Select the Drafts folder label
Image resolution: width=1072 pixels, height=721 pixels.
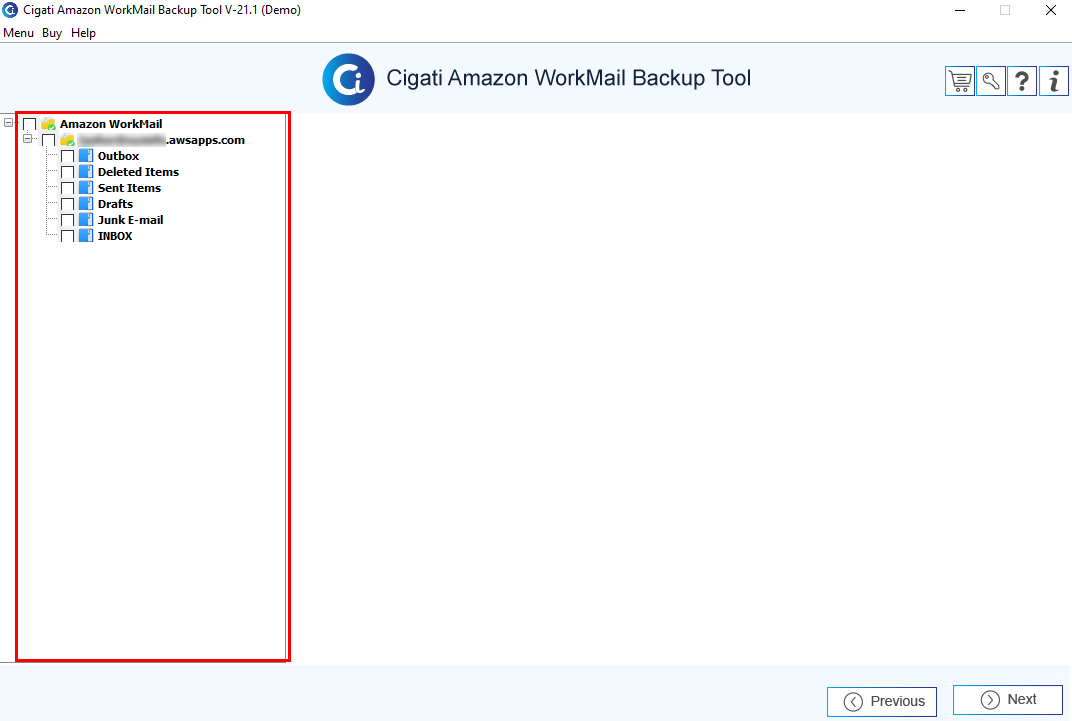pos(116,204)
